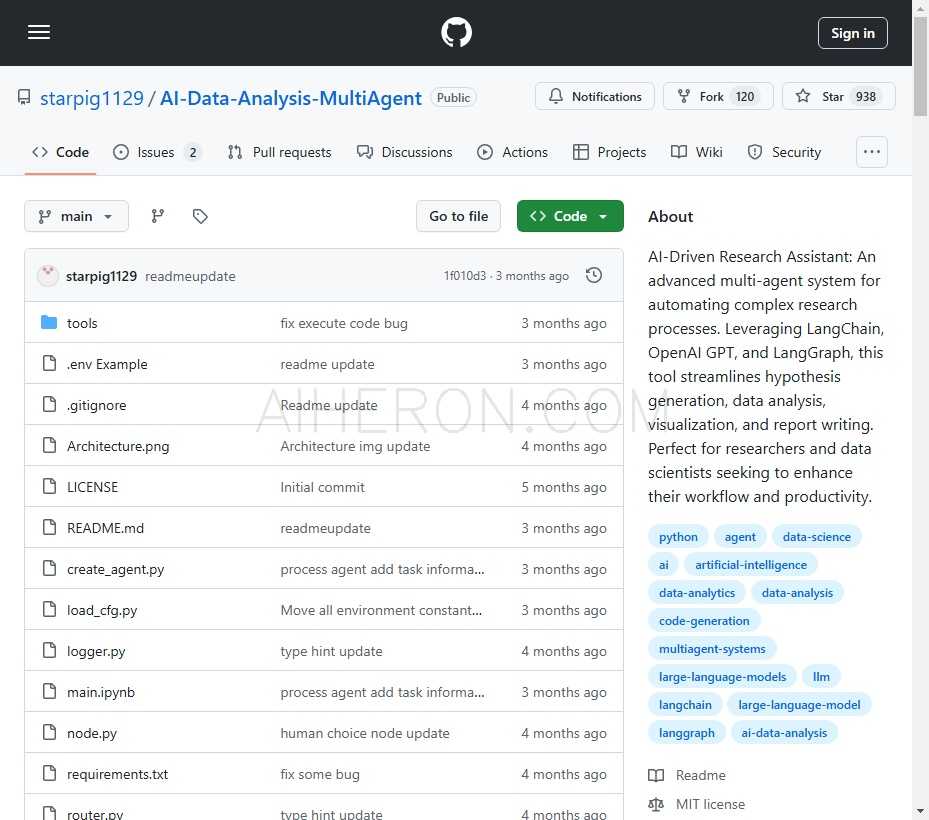Select the langchain topic tag
Screen dimensions: 929x820
(685, 705)
